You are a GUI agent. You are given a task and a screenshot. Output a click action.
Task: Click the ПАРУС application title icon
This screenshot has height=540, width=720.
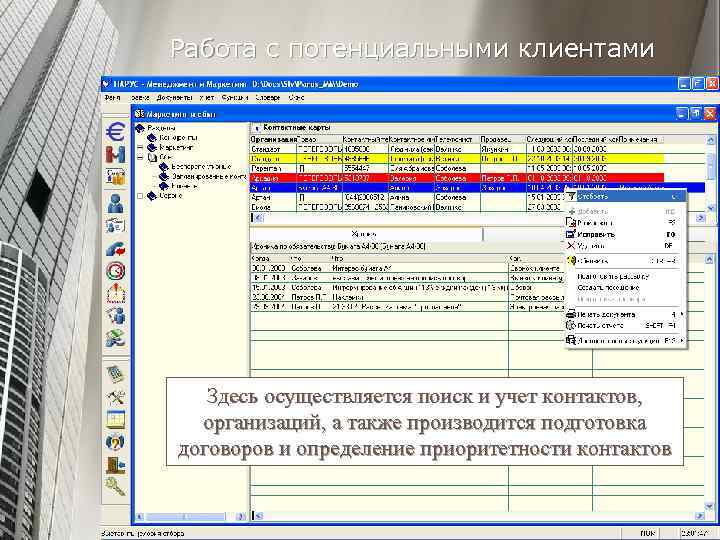point(107,84)
